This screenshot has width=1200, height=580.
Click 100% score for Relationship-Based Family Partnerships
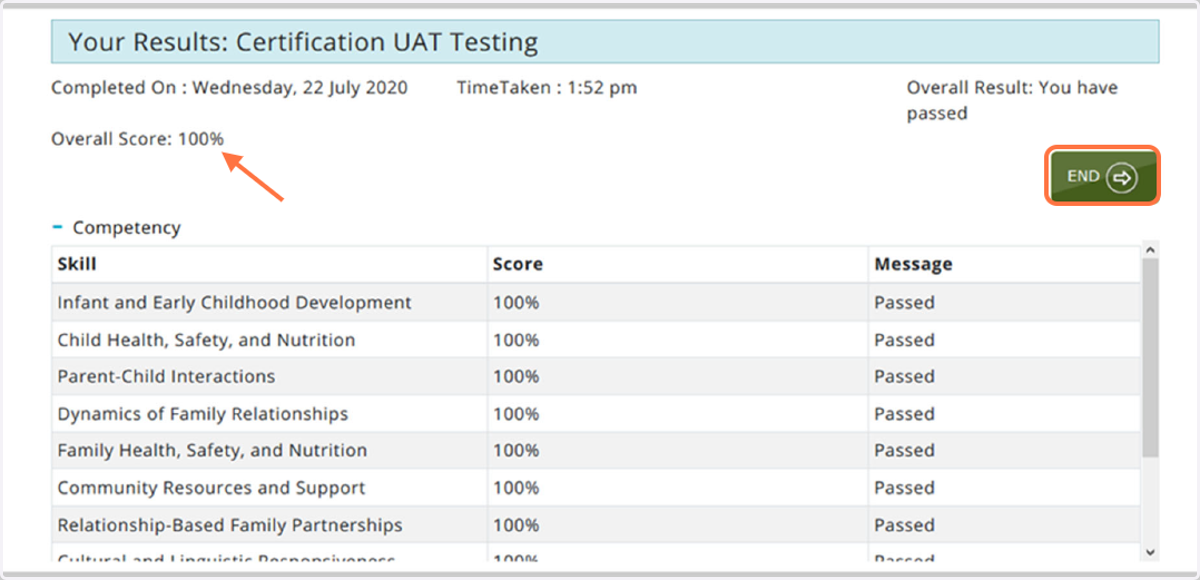(x=516, y=525)
